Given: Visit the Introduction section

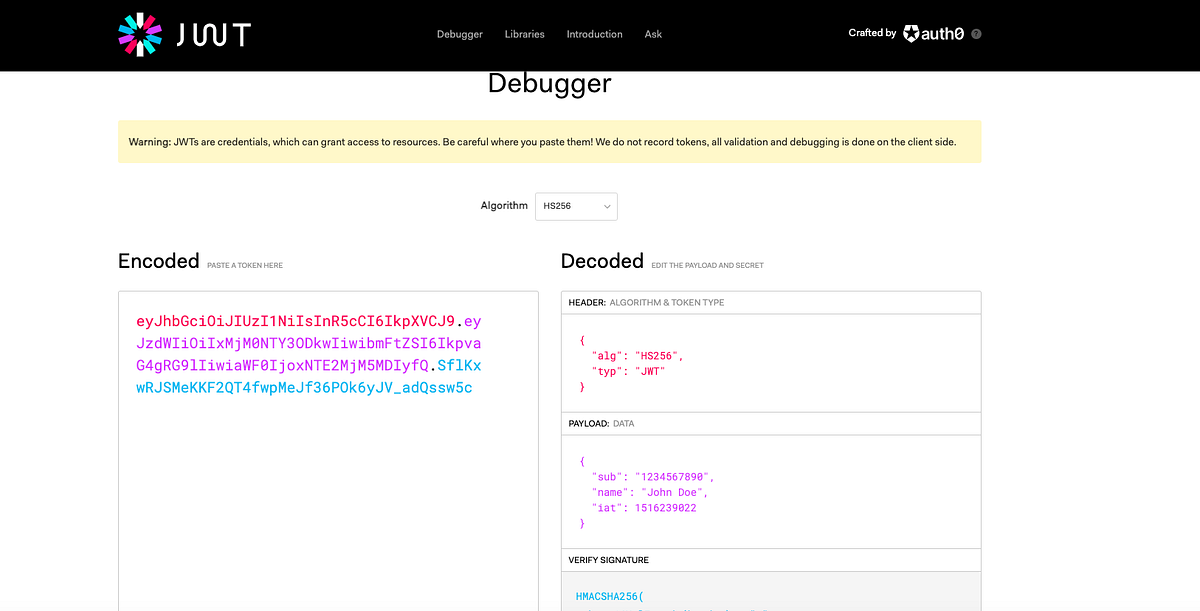Looking at the screenshot, I should [594, 34].
